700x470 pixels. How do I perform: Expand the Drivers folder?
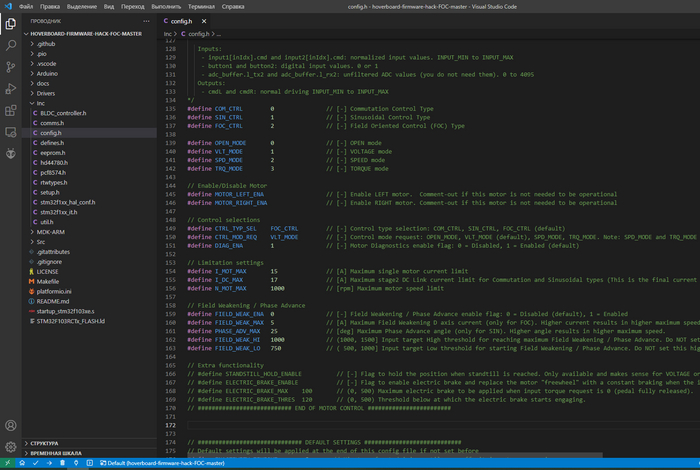tap(46, 93)
